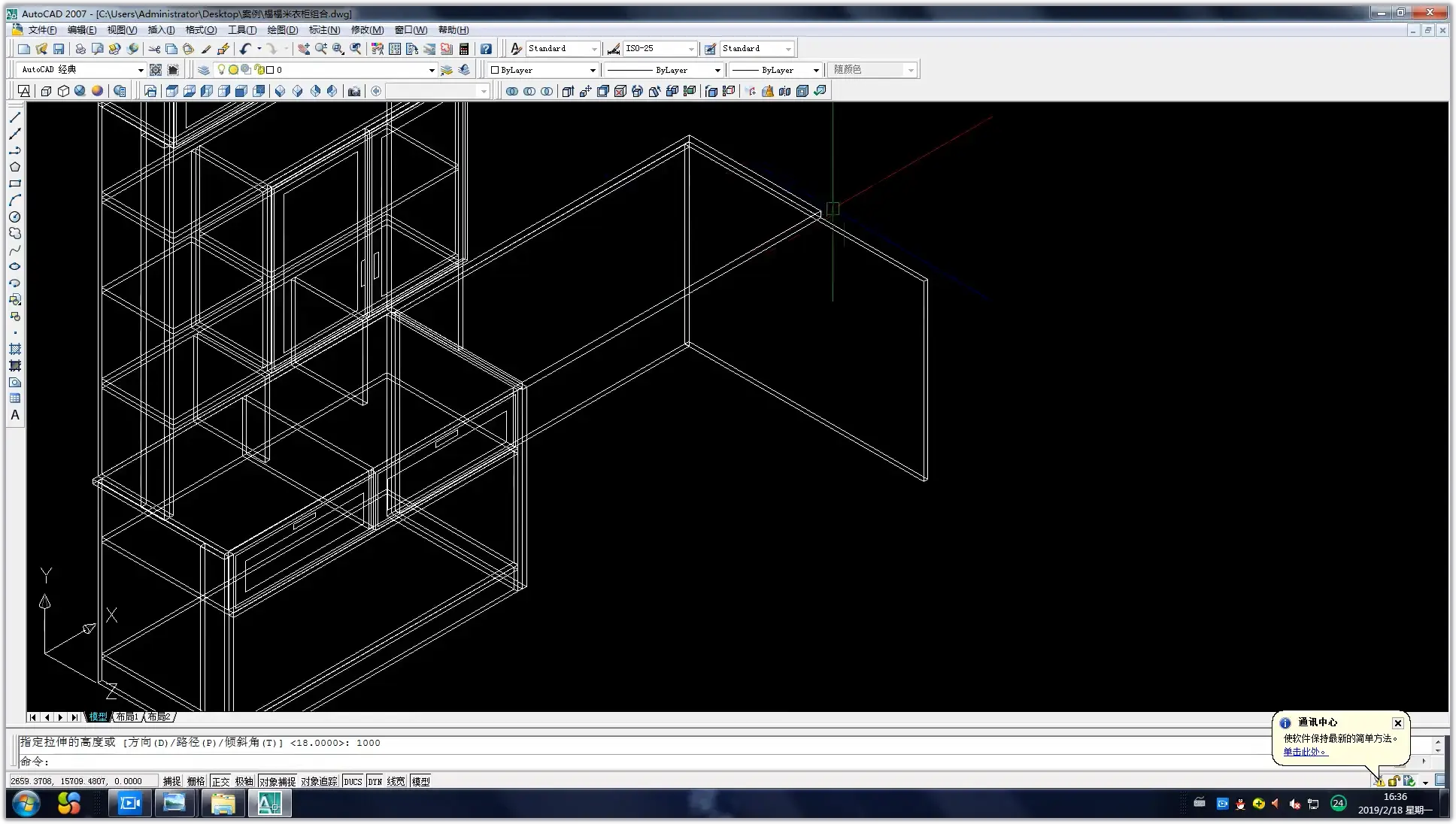Select the Circle drawing tool
This screenshot has width=1456, height=824.
pos(14,217)
